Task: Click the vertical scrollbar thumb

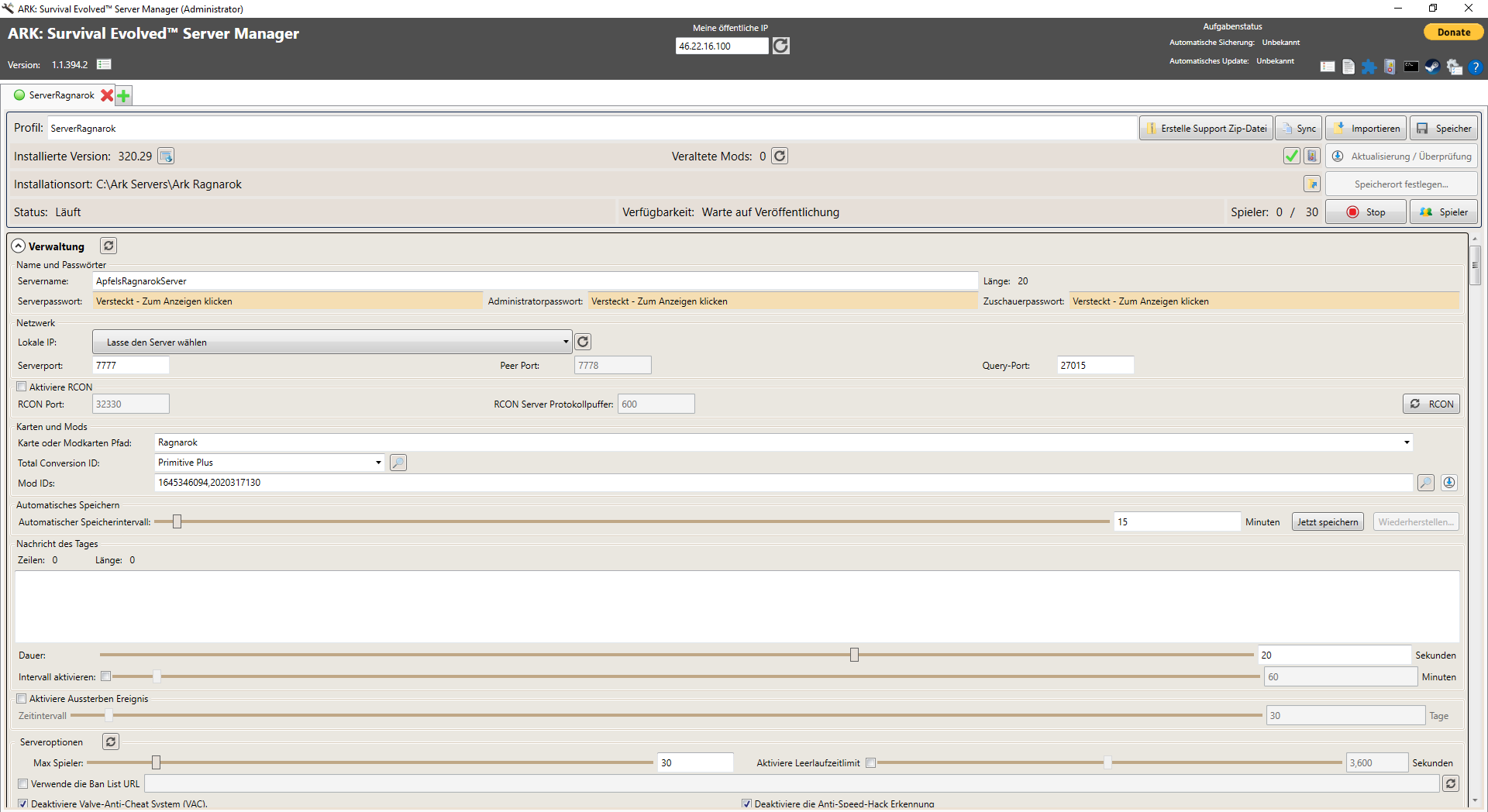Action: [x=1475, y=265]
